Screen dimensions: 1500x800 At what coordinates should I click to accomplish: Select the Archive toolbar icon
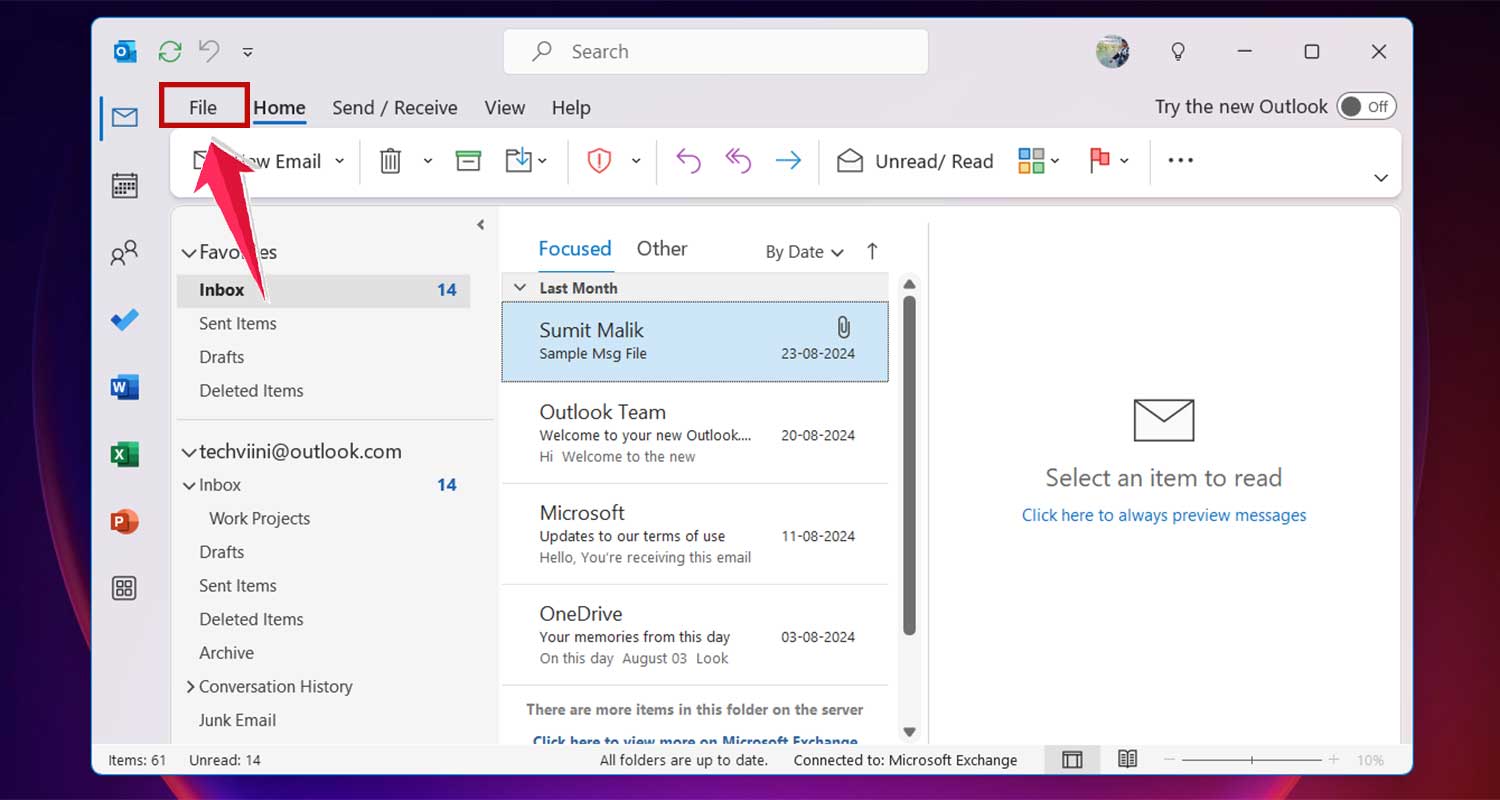point(467,160)
